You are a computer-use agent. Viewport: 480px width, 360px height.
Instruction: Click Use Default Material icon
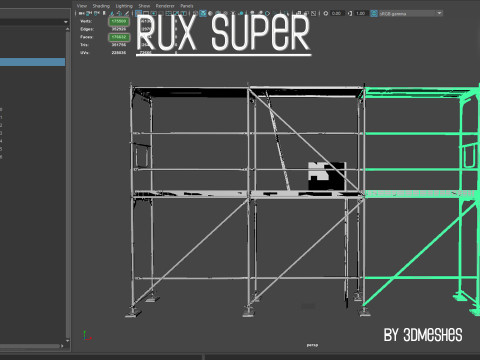[211, 13]
